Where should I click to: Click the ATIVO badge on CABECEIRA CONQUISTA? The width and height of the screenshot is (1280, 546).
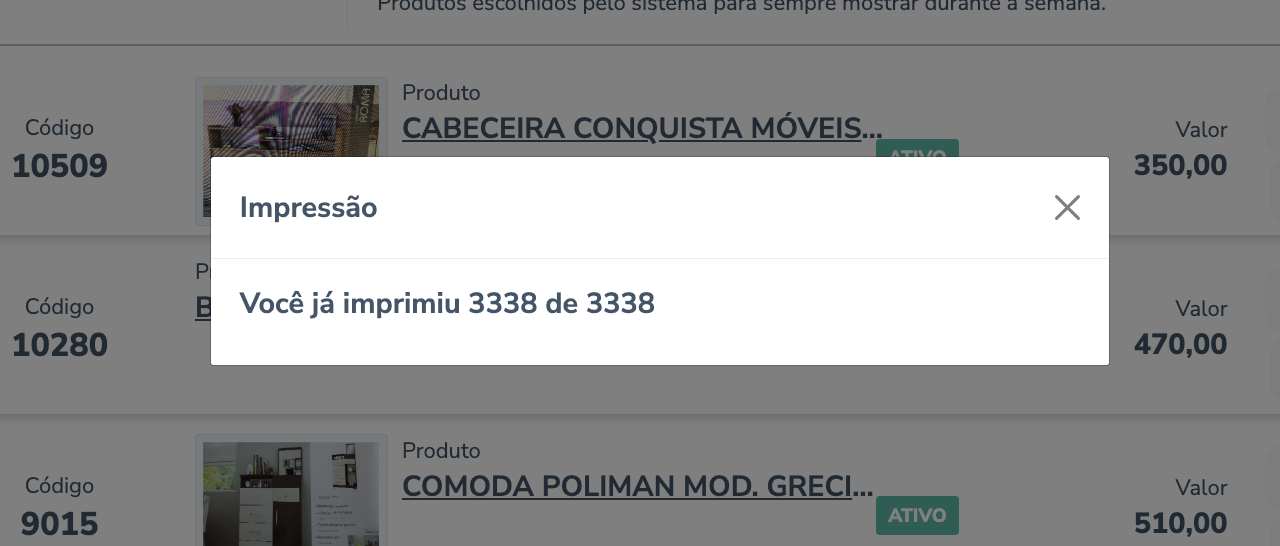pos(917,149)
